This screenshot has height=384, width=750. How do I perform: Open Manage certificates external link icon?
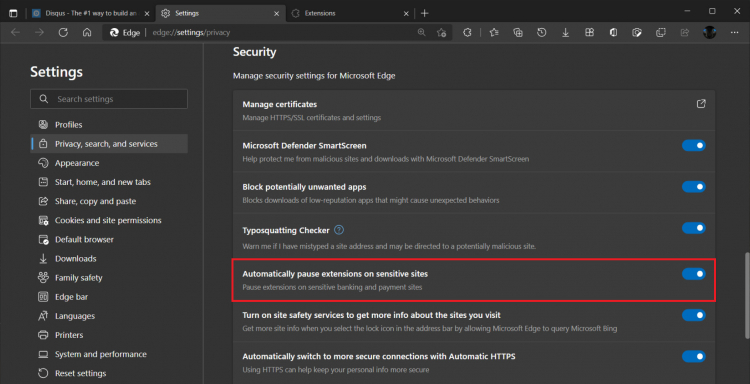pyautogui.click(x=701, y=104)
